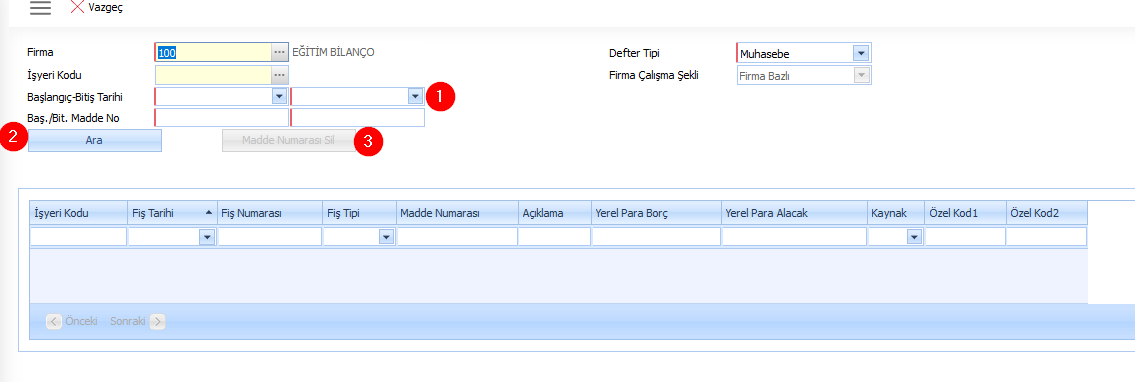Click the Kaynak column header

pyautogui.click(x=896, y=213)
